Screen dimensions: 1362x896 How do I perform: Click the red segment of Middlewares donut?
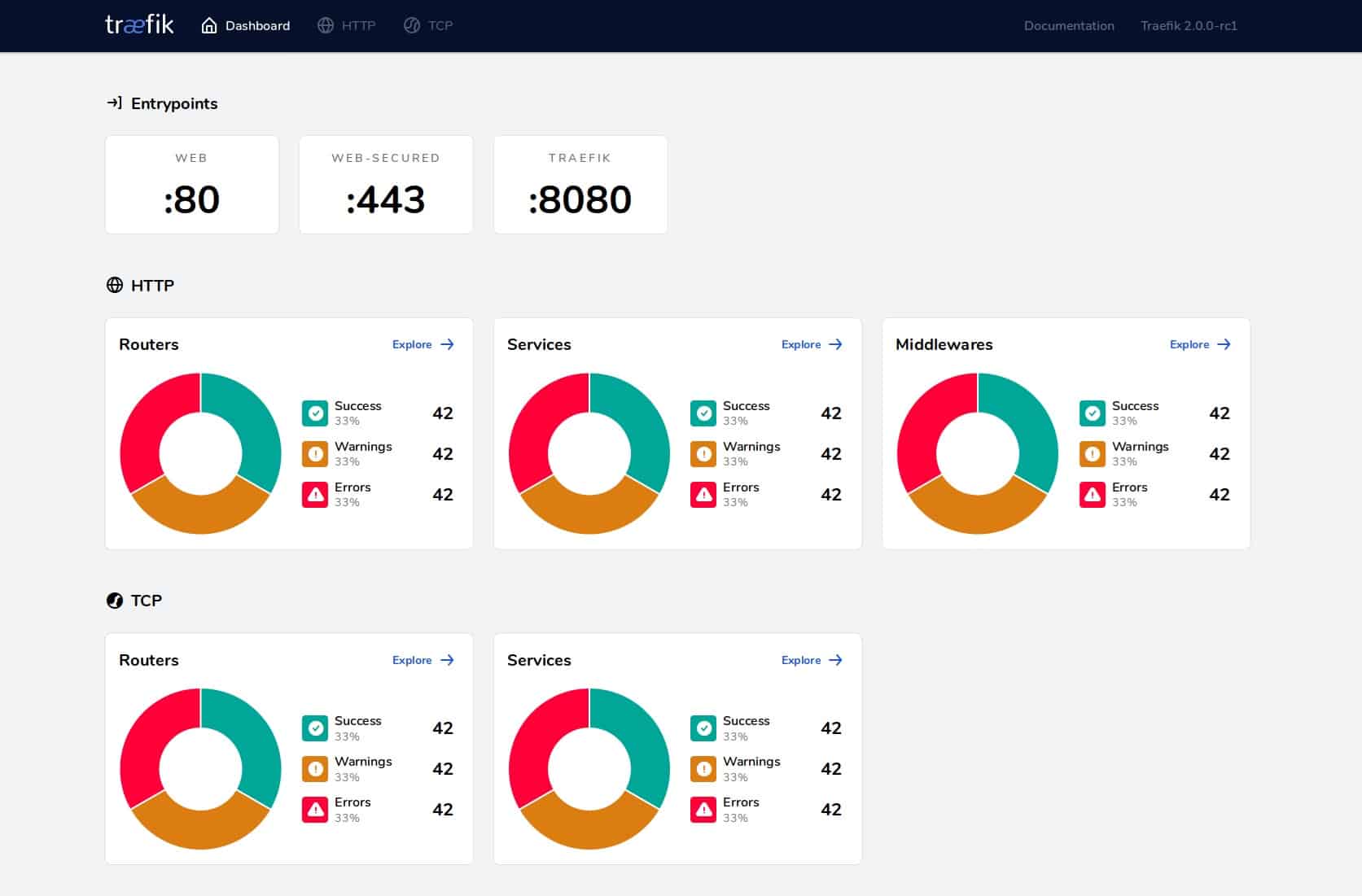click(926, 423)
